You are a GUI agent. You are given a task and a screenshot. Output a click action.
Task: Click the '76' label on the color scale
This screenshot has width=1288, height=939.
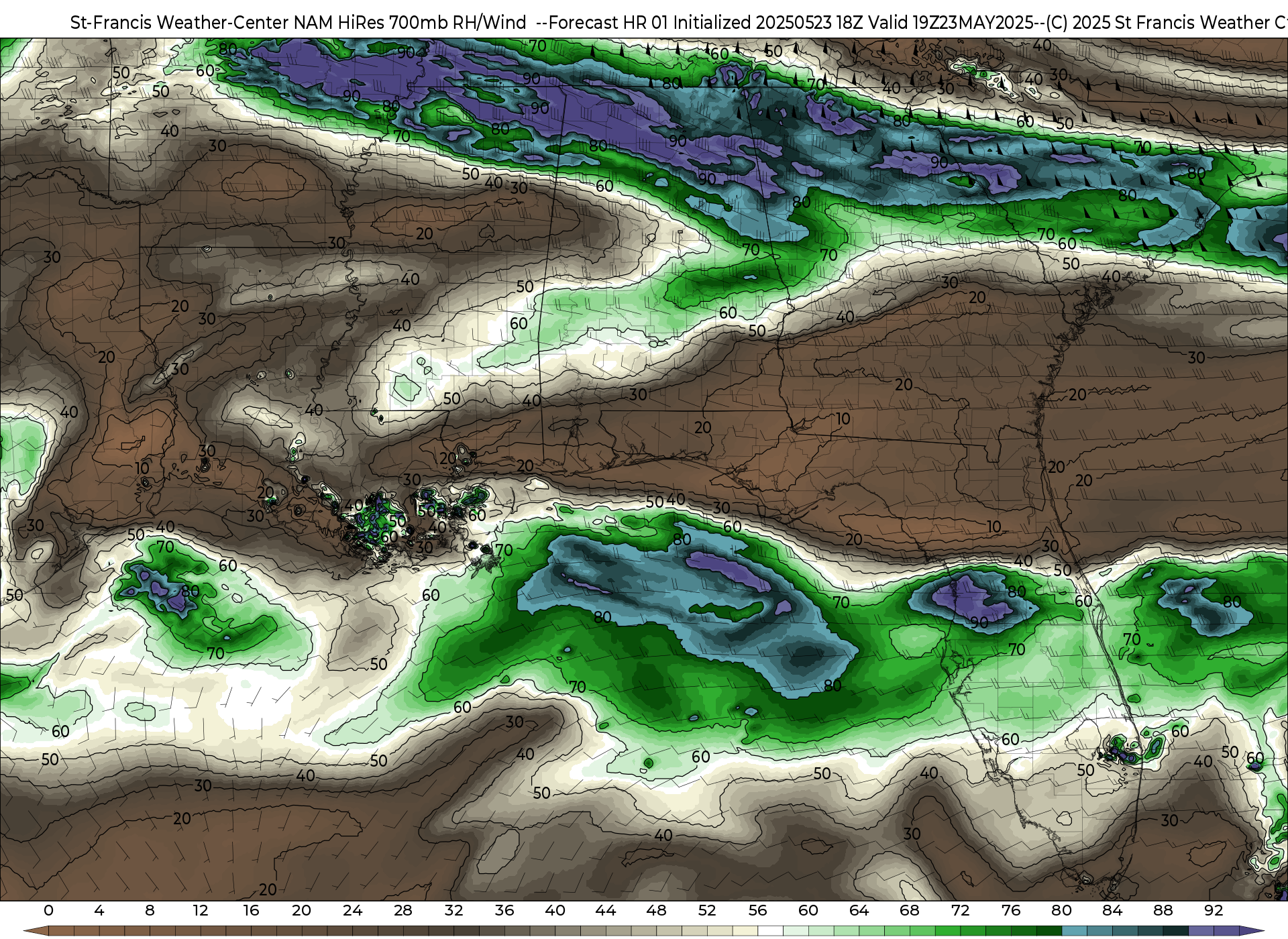pos(1011,910)
